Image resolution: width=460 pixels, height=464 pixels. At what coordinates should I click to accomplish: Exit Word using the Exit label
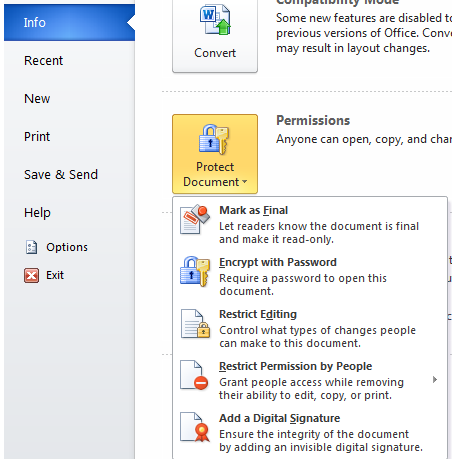pos(55,275)
